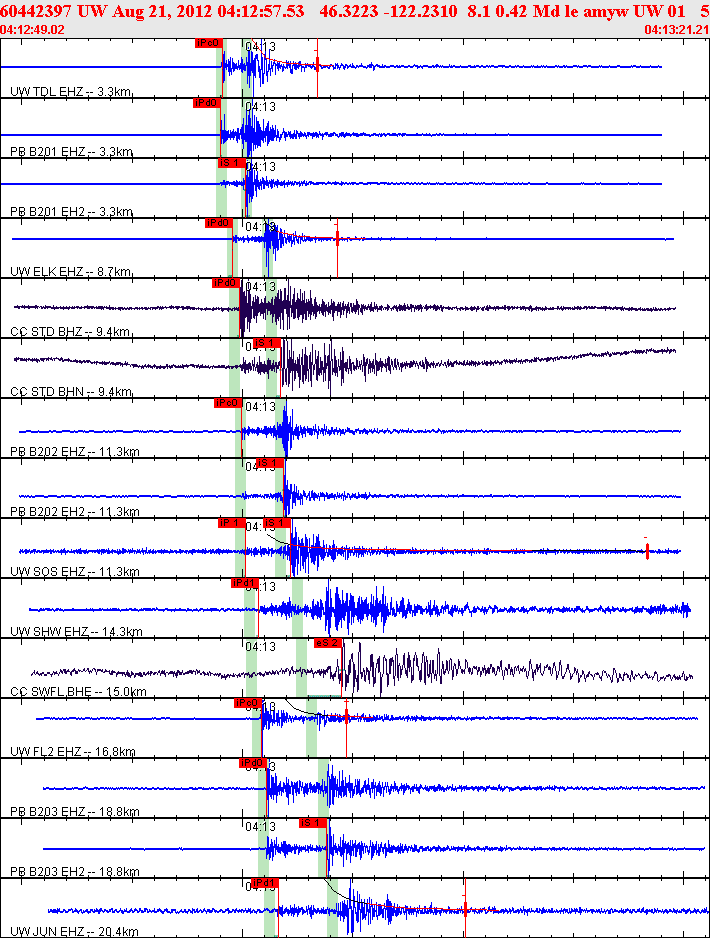Click the iS 1 pick on PB B203 EH2
Screen dimensions: 710x938
point(313,823)
